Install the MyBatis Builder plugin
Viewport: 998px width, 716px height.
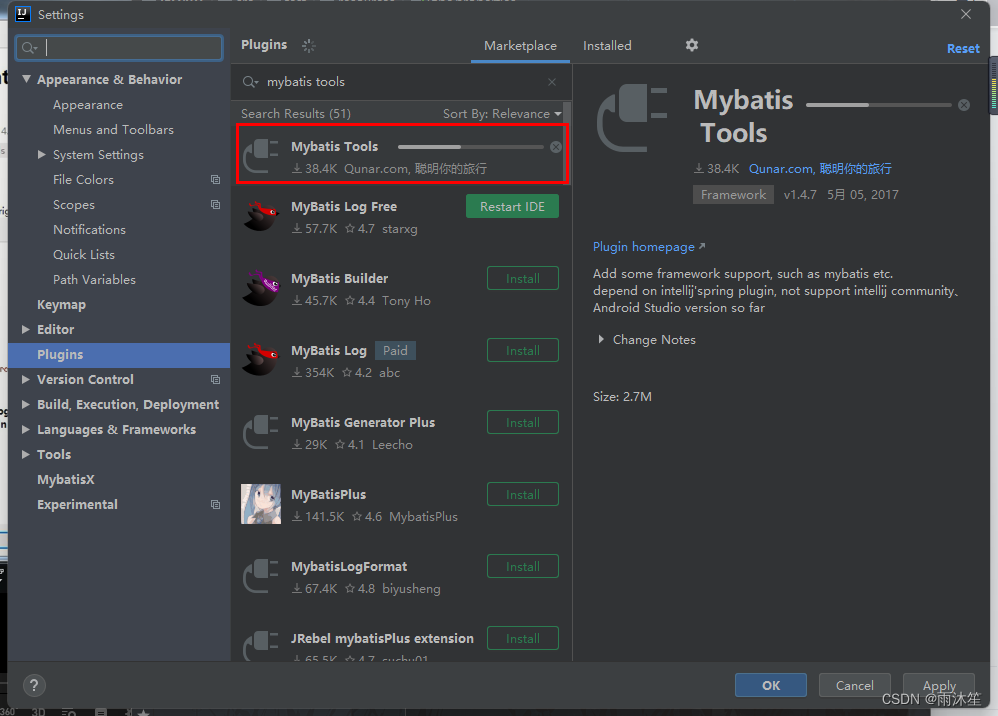click(x=523, y=278)
